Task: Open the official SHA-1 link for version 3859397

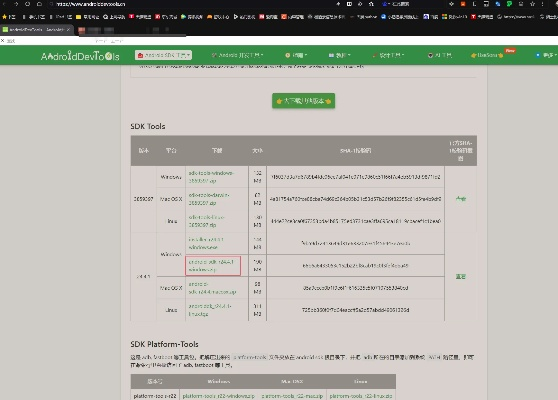Action: pyautogui.click(x=461, y=199)
